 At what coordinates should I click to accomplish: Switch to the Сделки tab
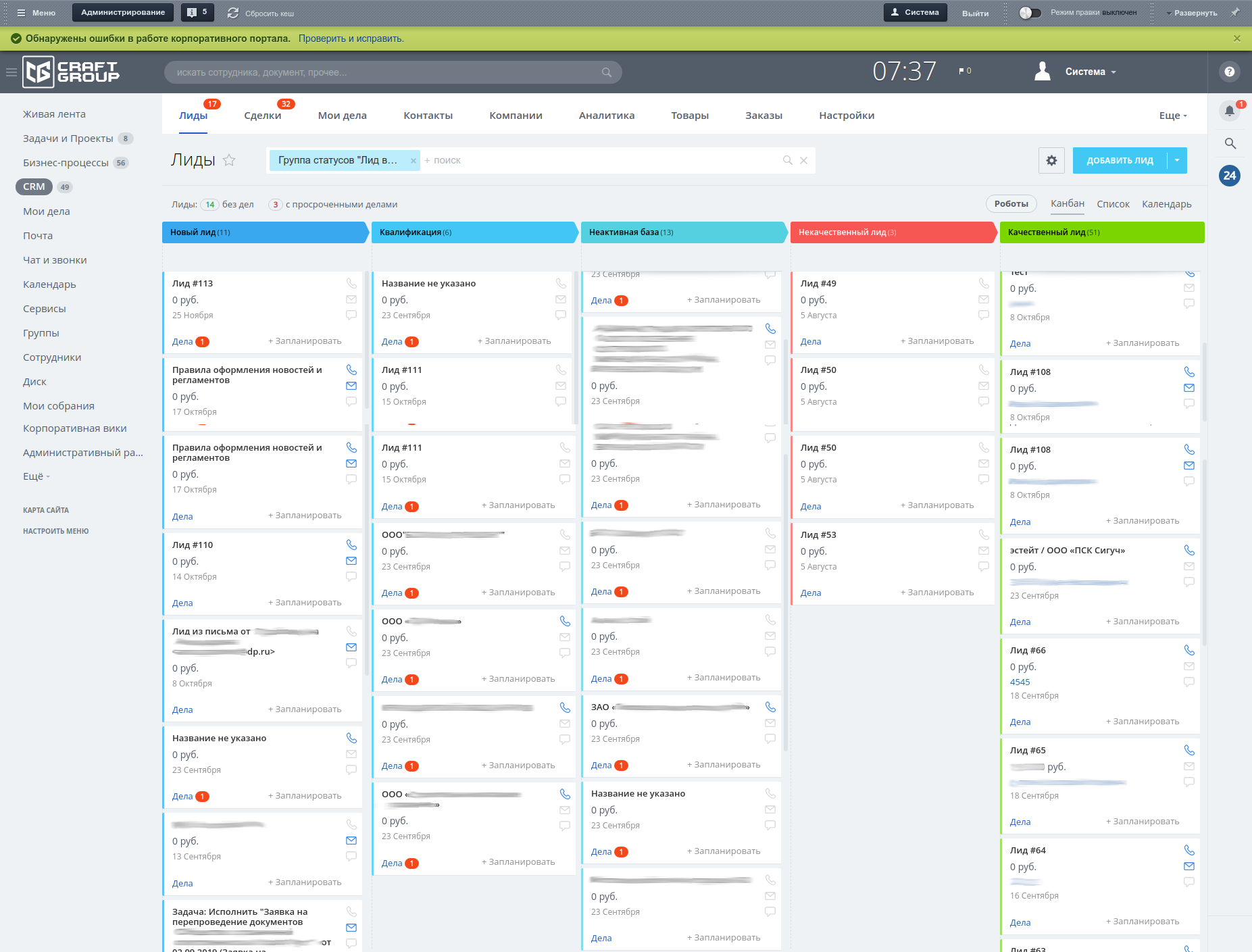(x=262, y=116)
